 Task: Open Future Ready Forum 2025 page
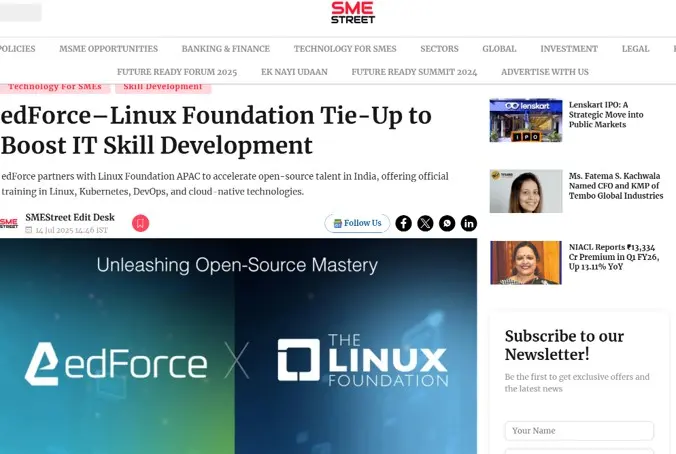click(x=177, y=72)
